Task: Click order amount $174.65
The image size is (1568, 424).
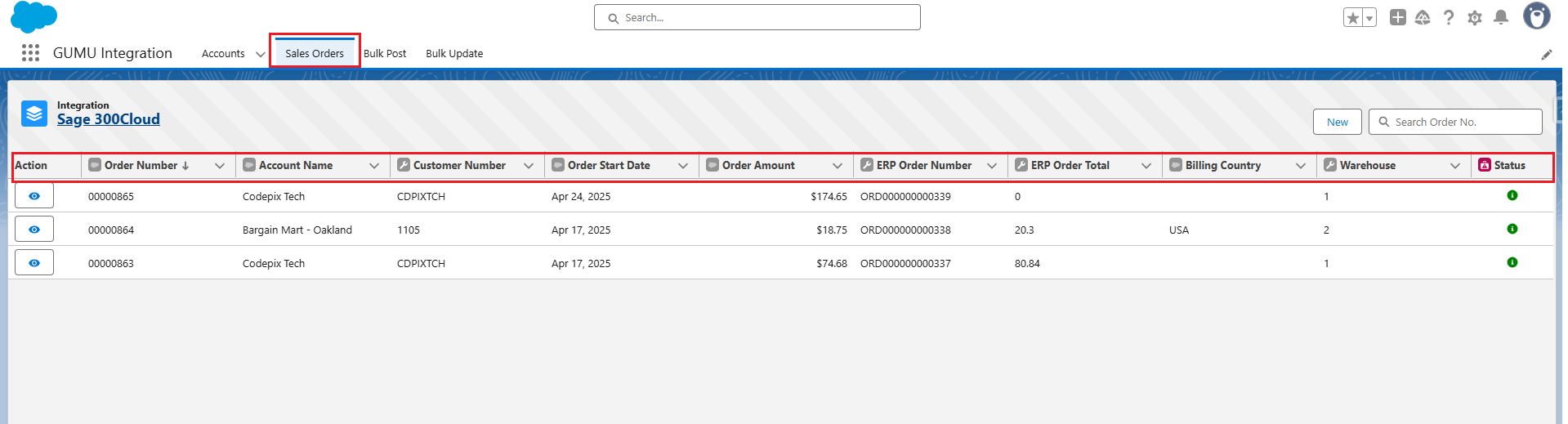Action: pos(829,197)
